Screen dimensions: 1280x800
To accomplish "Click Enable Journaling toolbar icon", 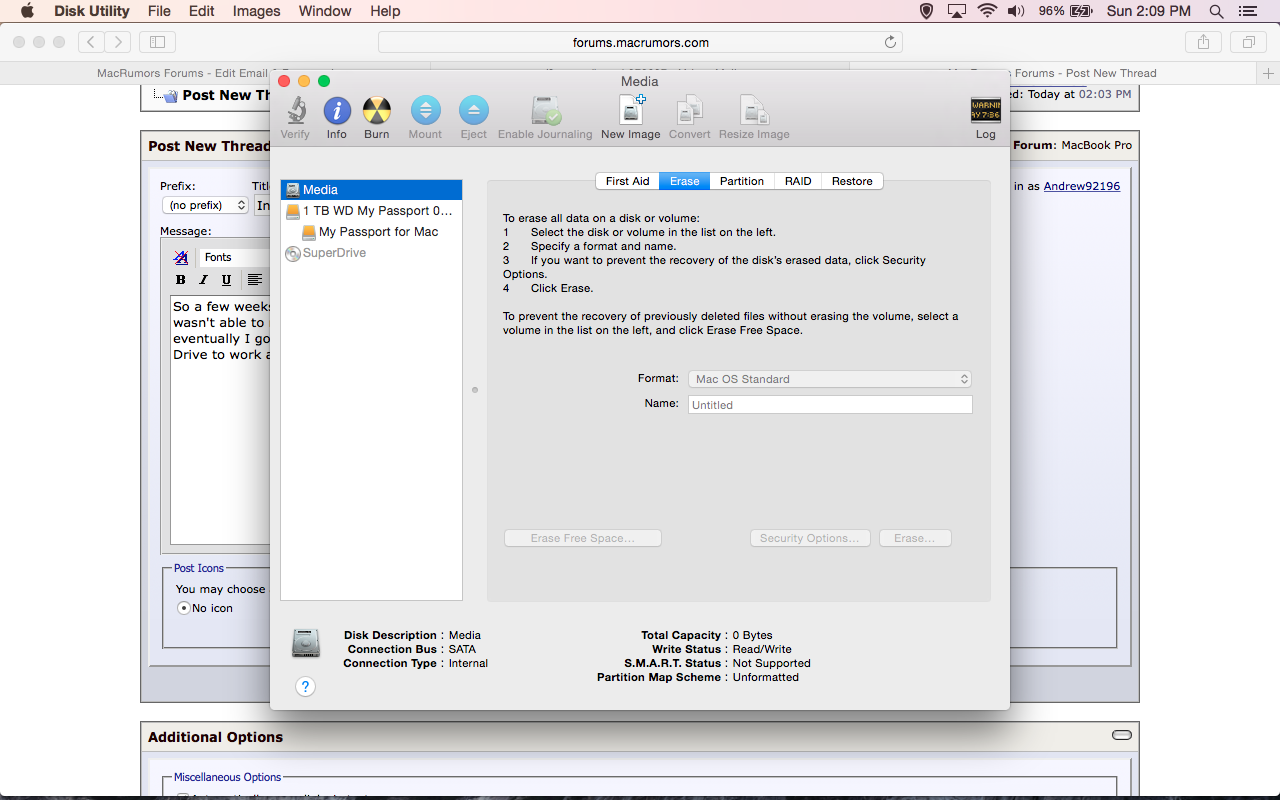I will pyautogui.click(x=546, y=111).
